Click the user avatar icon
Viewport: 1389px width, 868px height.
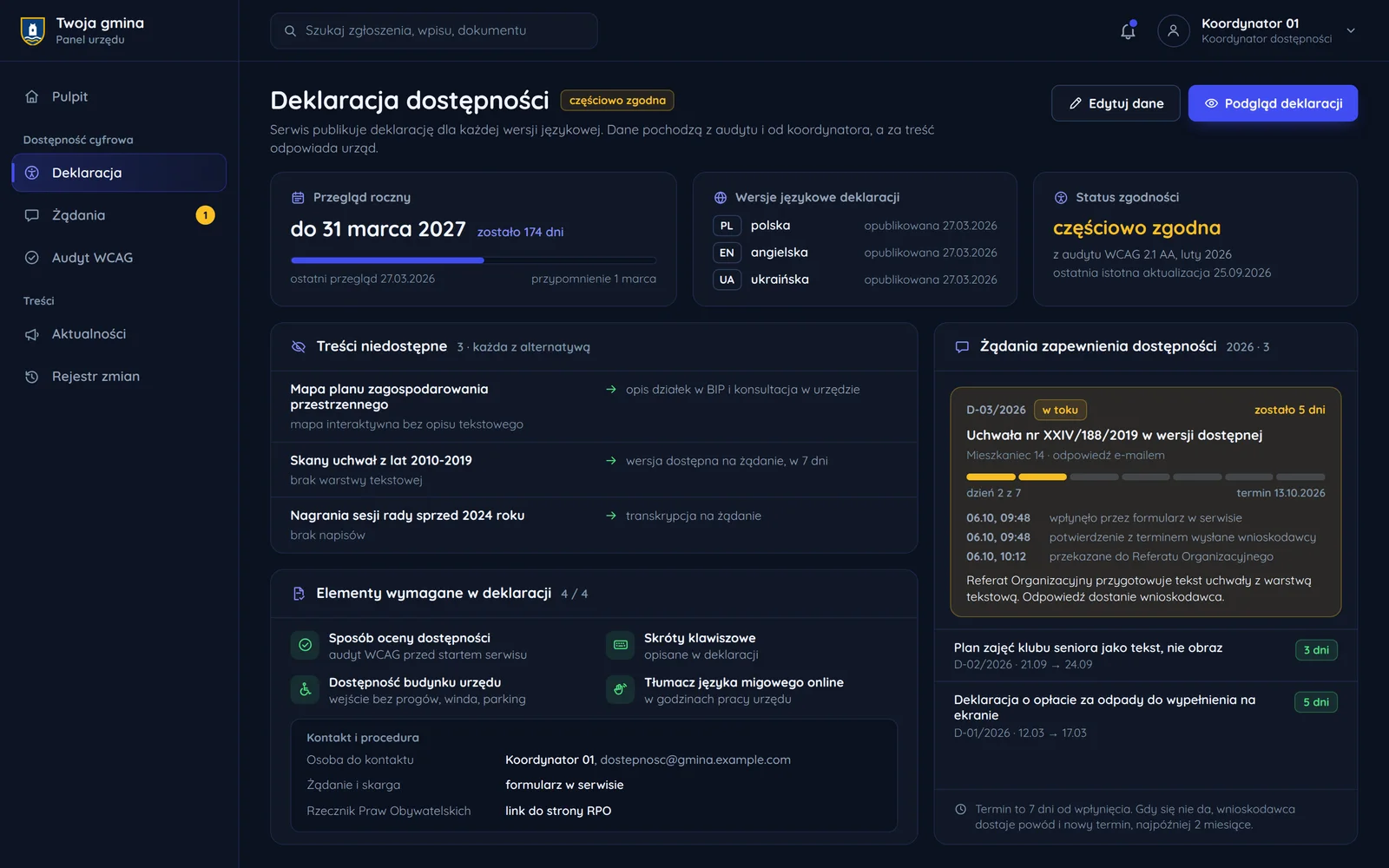[1173, 31]
